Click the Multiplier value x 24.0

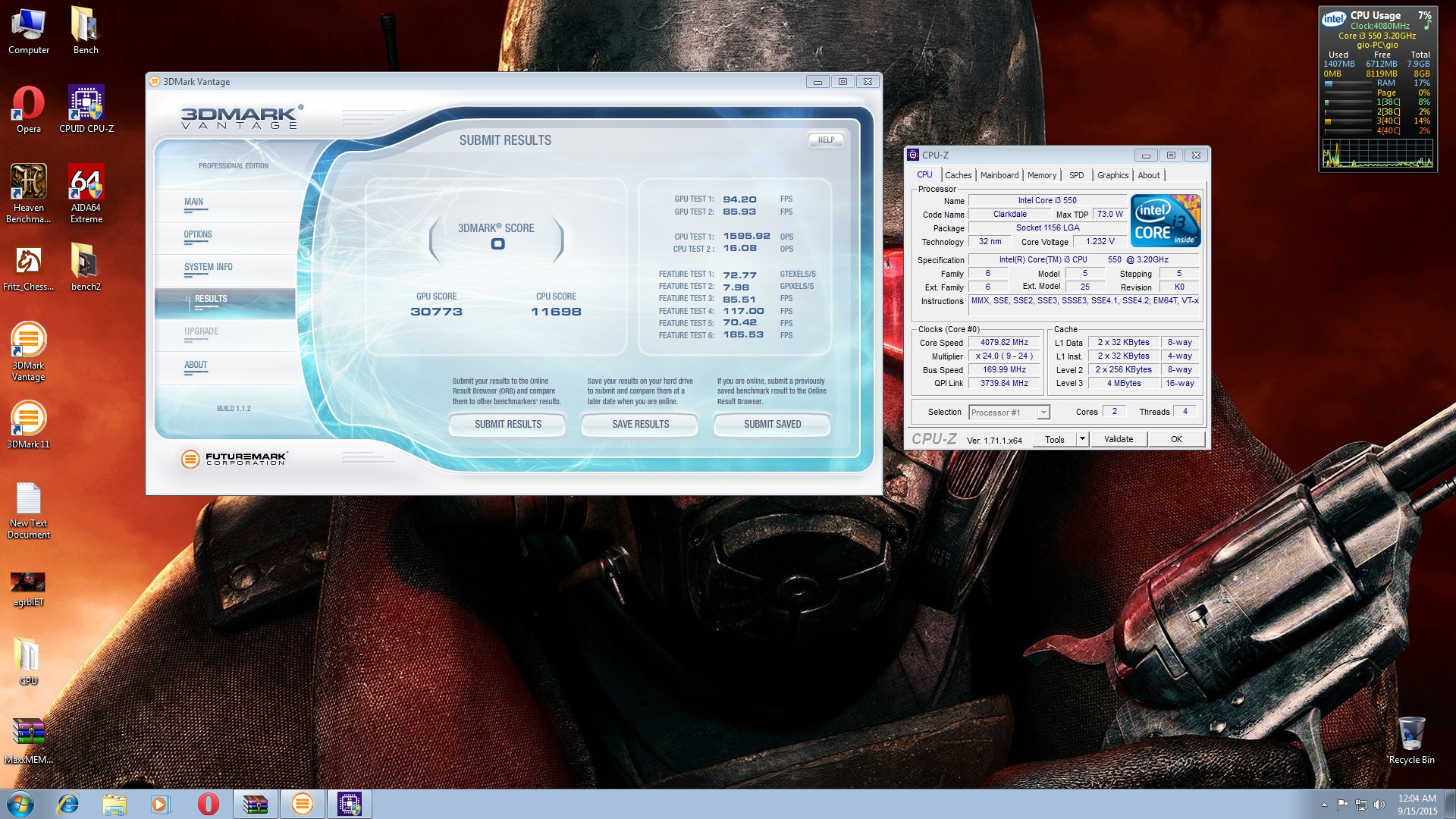pos(1004,356)
